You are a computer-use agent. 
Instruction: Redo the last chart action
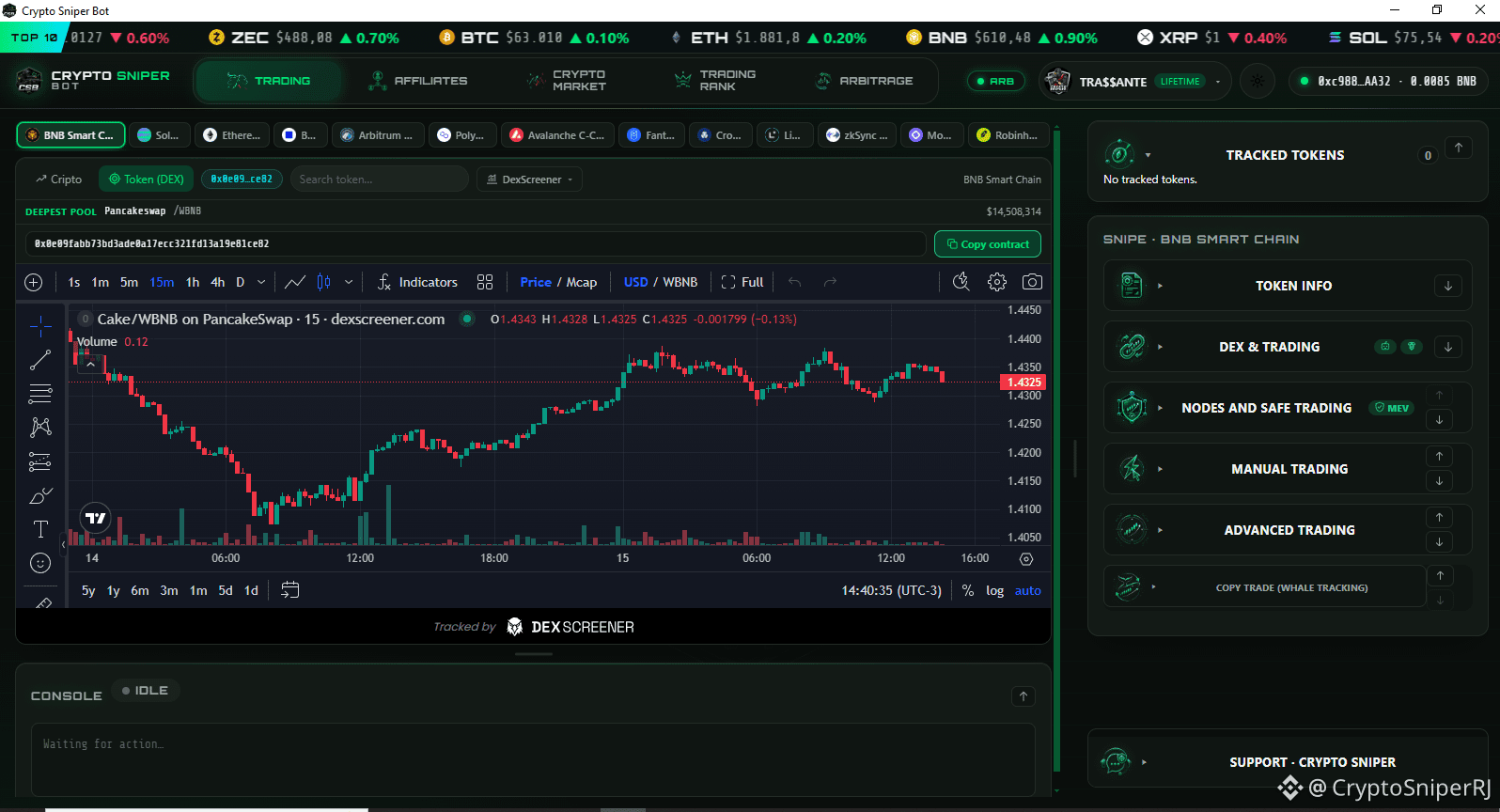pos(830,282)
